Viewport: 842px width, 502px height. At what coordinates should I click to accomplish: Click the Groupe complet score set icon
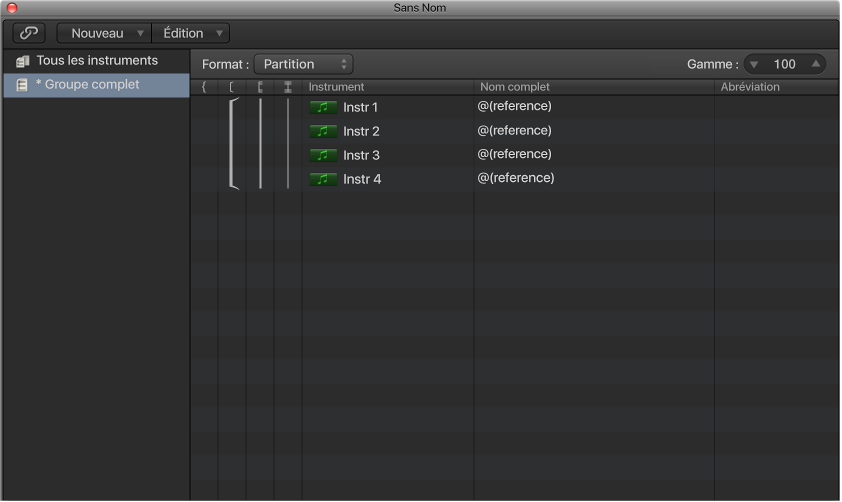[x=23, y=85]
